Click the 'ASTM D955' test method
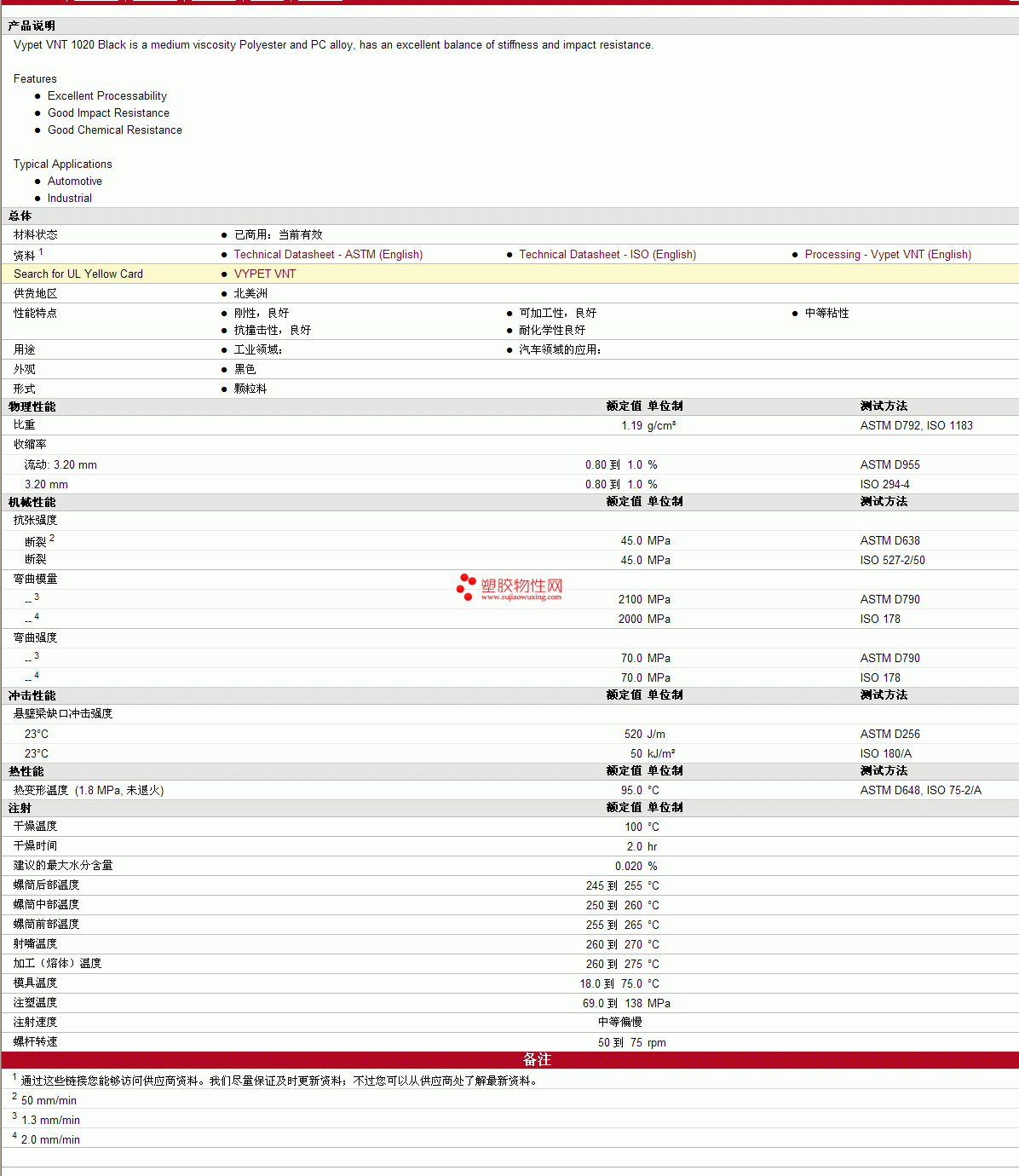Screen dimensions: 1019x1176 (890, 464)
